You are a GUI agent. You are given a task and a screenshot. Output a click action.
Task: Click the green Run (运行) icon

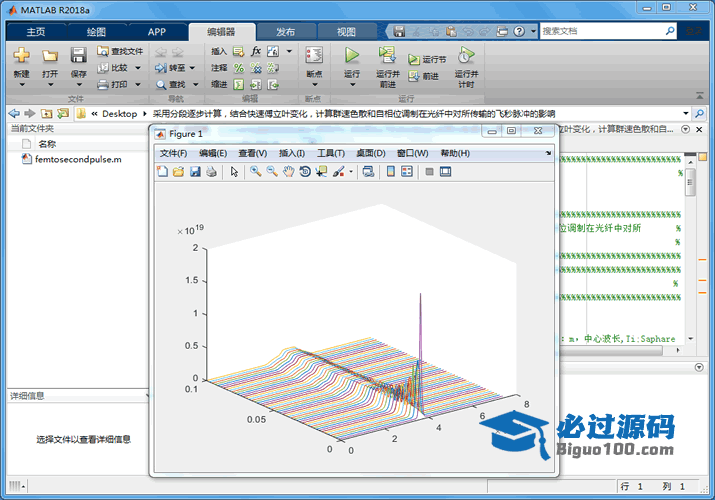pos(352,55)
